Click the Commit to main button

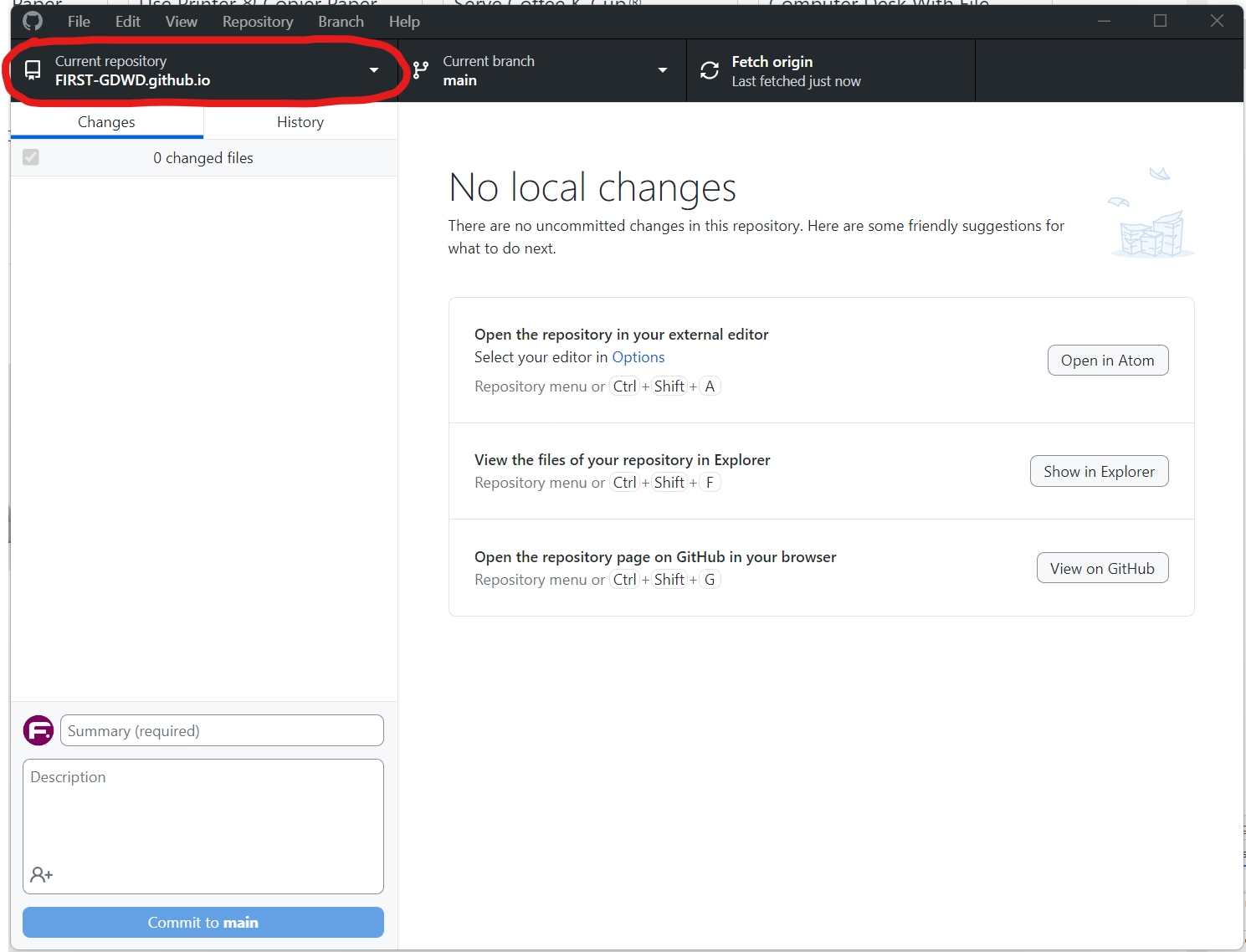(203, 923)
